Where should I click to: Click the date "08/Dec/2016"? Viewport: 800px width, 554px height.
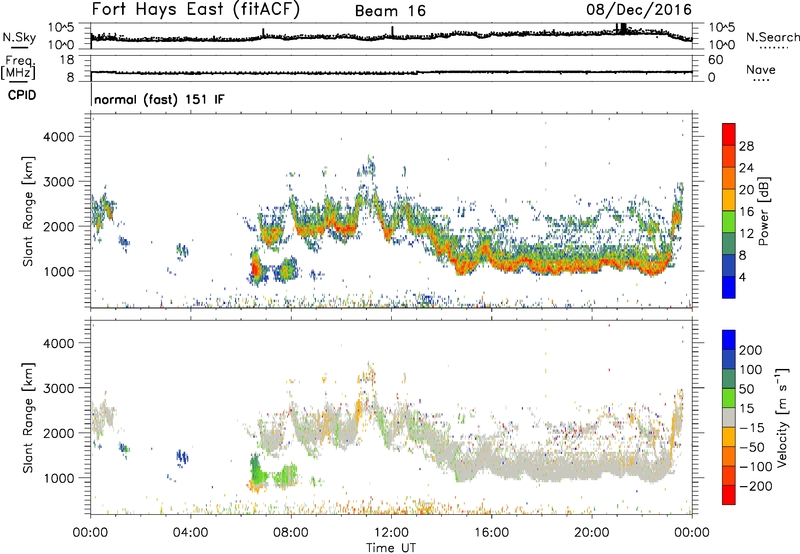639,9
